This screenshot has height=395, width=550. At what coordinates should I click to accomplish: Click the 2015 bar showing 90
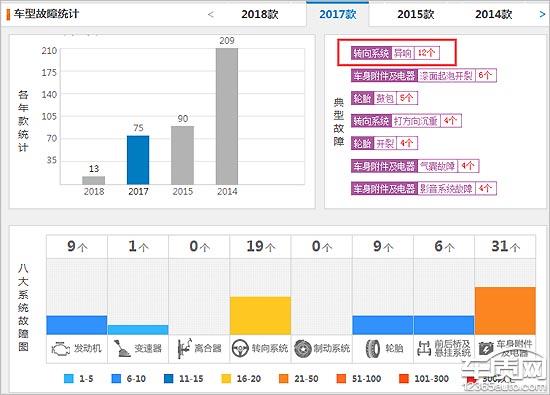click(x=182, y=155)
